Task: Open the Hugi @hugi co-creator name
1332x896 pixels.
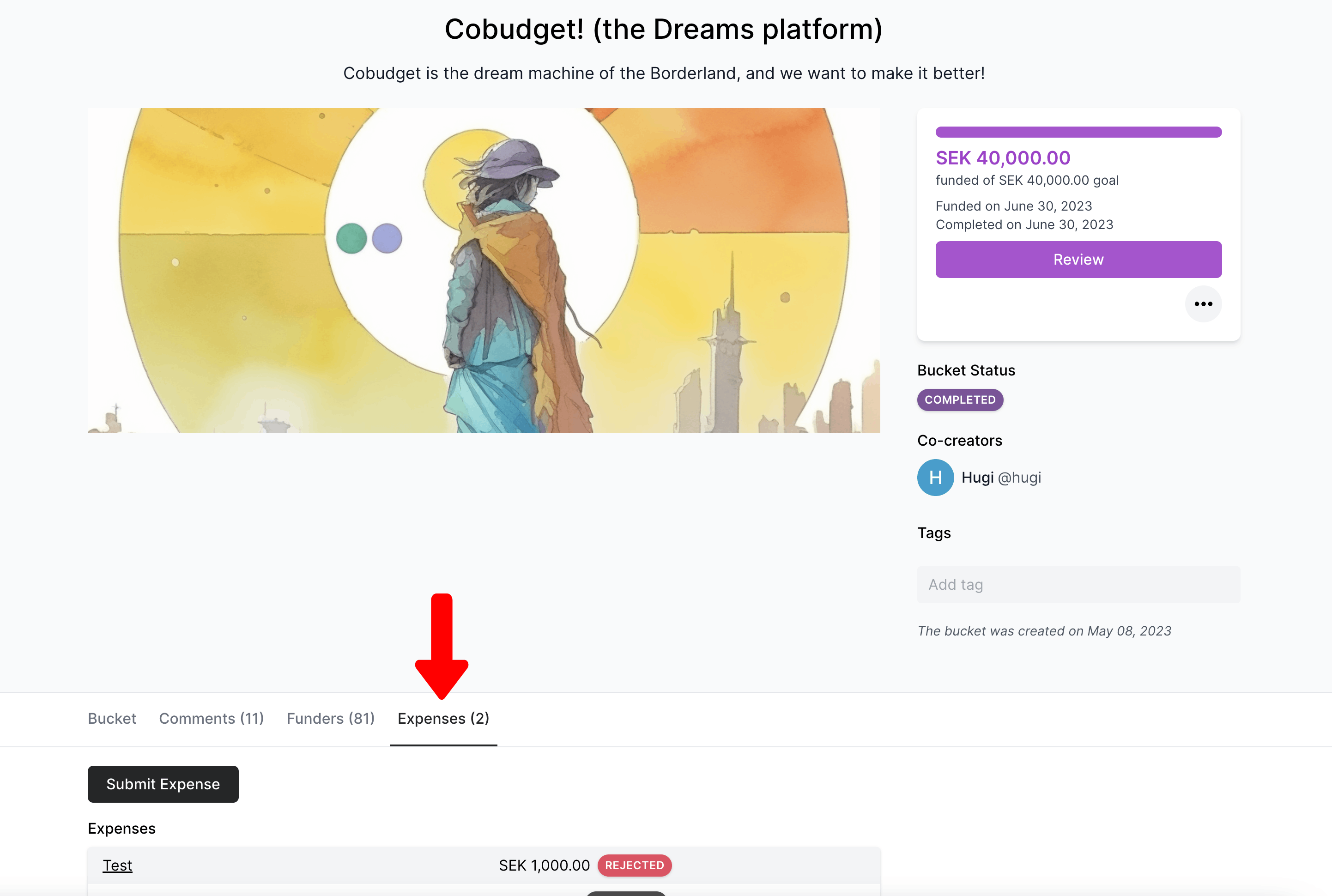Action: 1001,478
